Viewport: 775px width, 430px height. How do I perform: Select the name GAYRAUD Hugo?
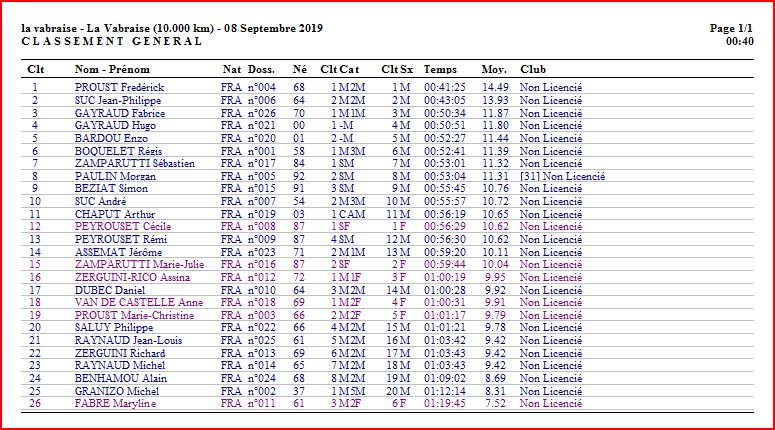pos(115,126)
